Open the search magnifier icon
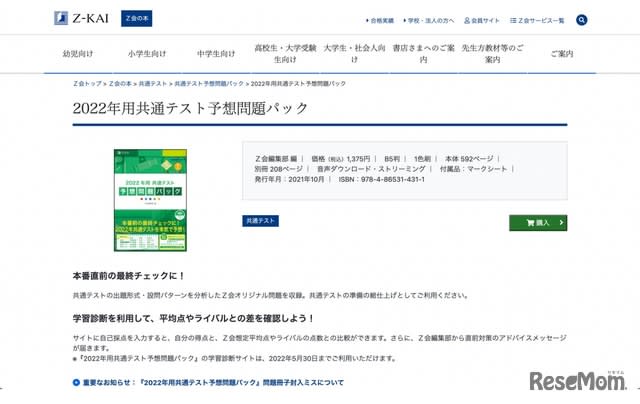This screenshot has height=404, width=640. click(x=582, y=20)
